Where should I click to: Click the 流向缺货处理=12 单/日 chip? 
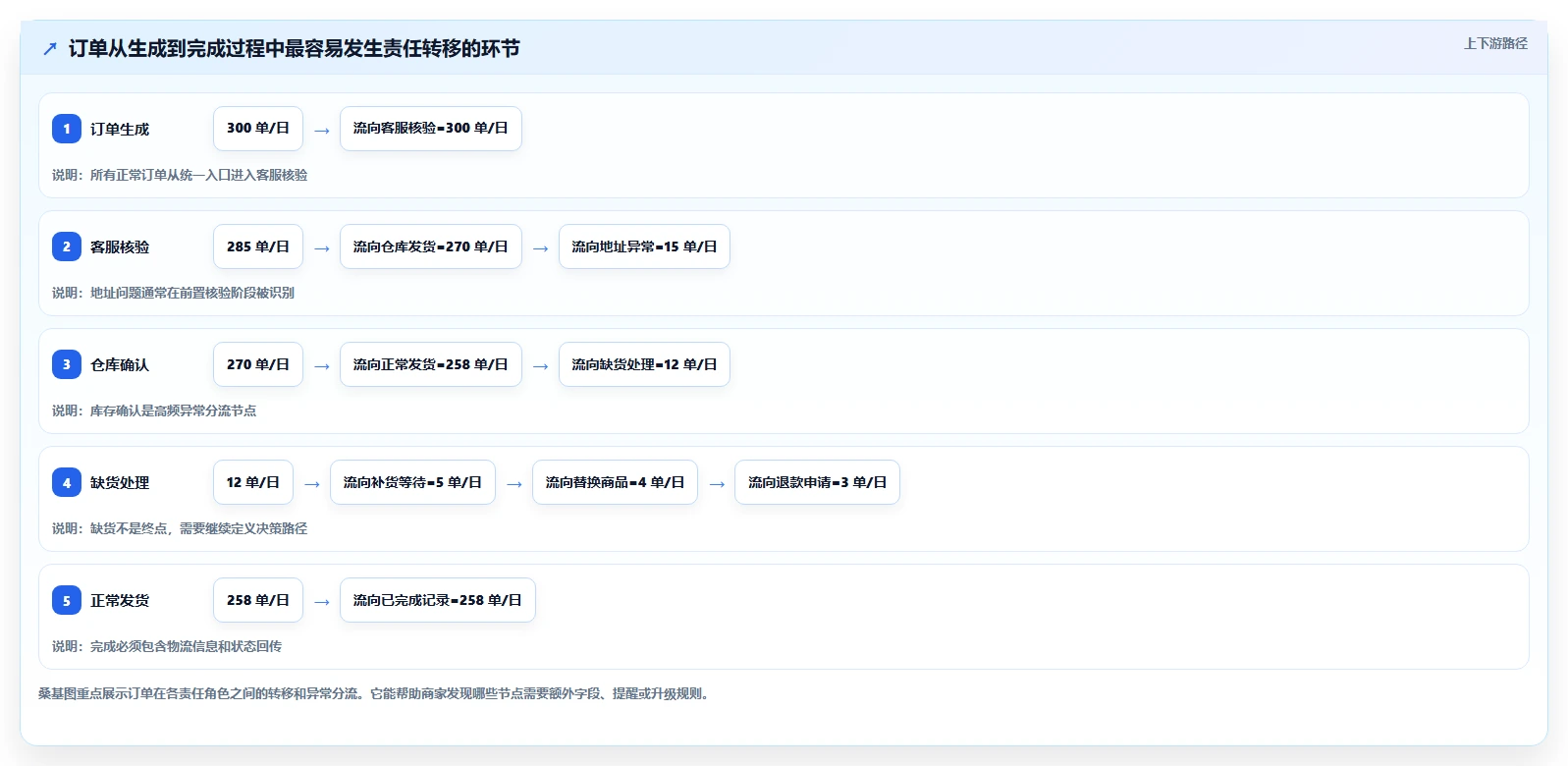pos(644,364)
